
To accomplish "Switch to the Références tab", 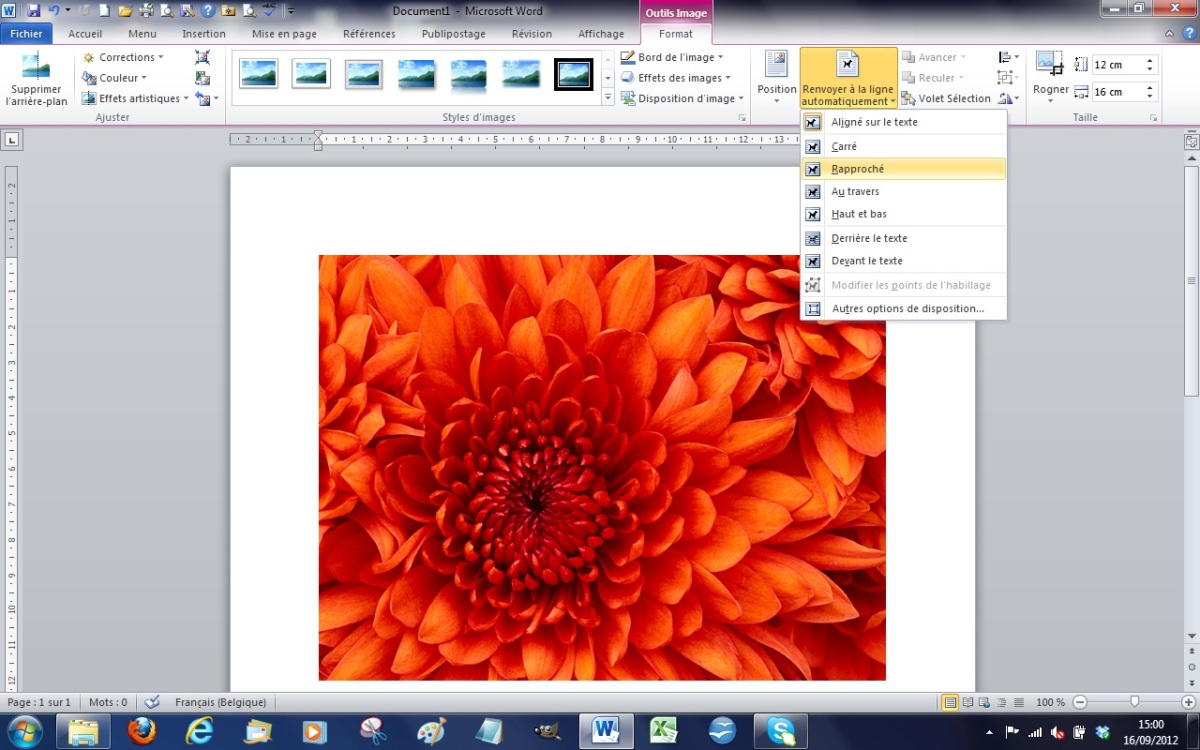I will click(x=369, y=34).
